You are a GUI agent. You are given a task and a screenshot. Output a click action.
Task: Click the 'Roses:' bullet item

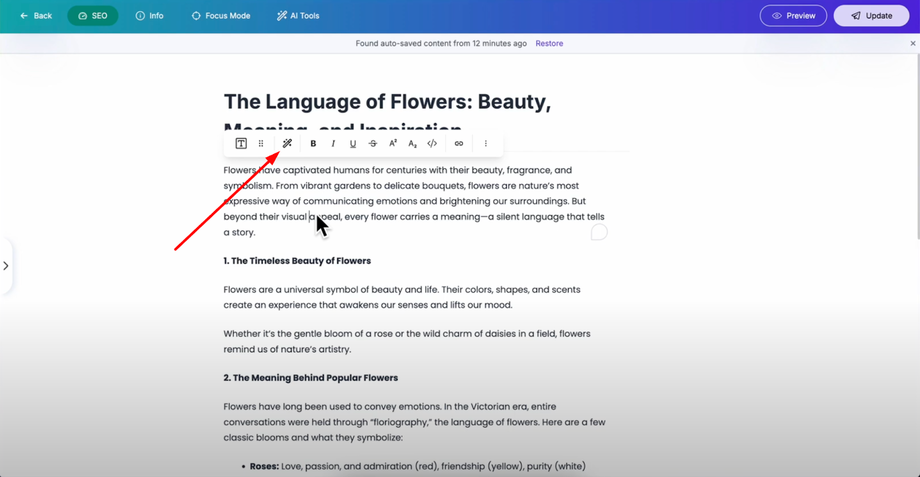coord(417,466)
